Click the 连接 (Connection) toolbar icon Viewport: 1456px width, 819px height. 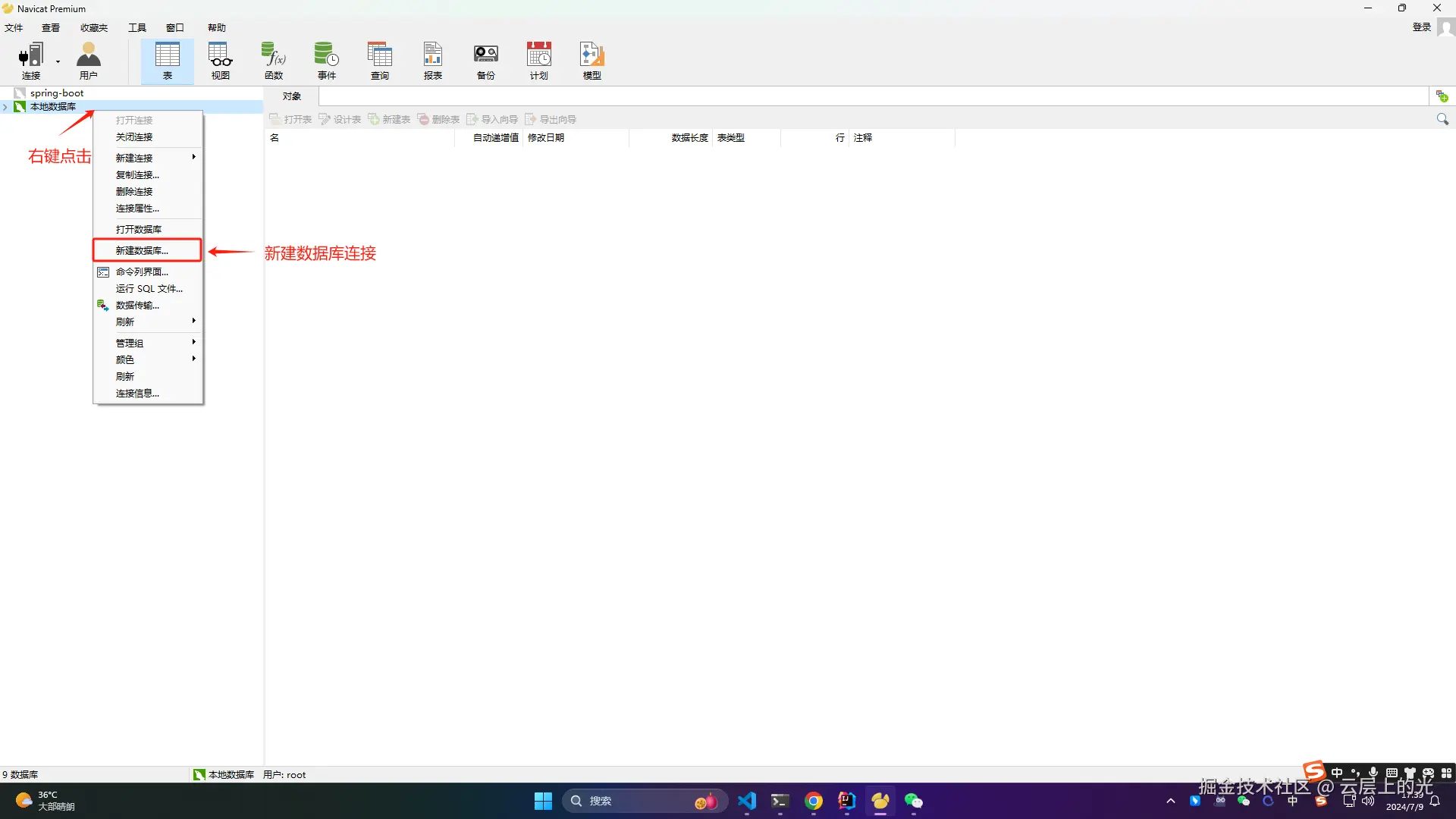(30, 60)
